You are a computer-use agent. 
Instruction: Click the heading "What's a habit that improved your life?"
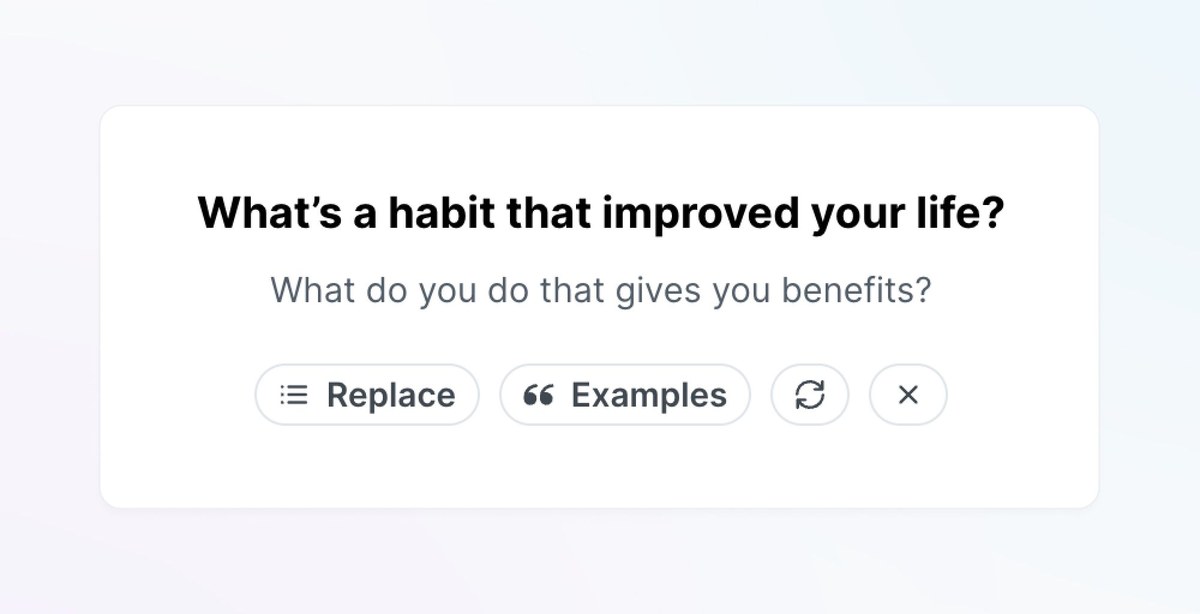[600, 214]
